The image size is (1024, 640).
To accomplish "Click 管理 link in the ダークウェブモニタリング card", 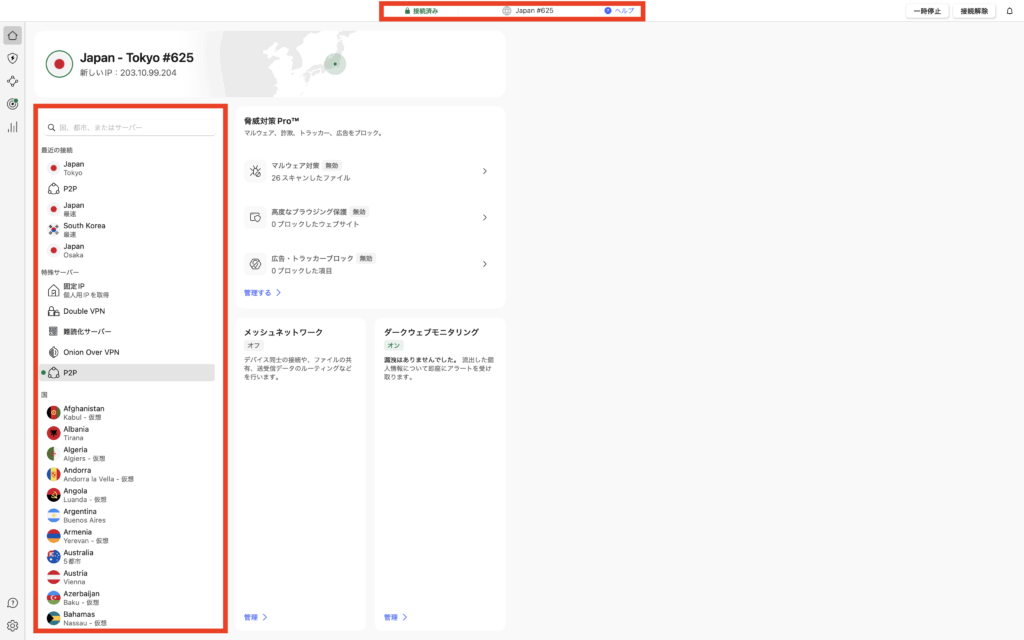I will coord(396,617).
